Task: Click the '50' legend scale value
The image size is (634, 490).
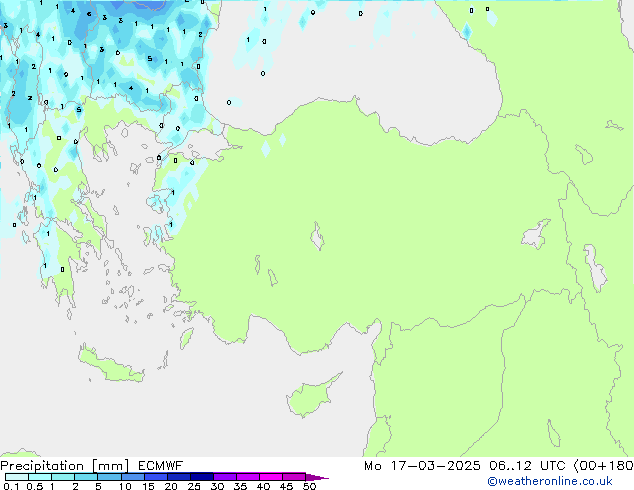Action: pyautogui.click(x=309, y=486)
